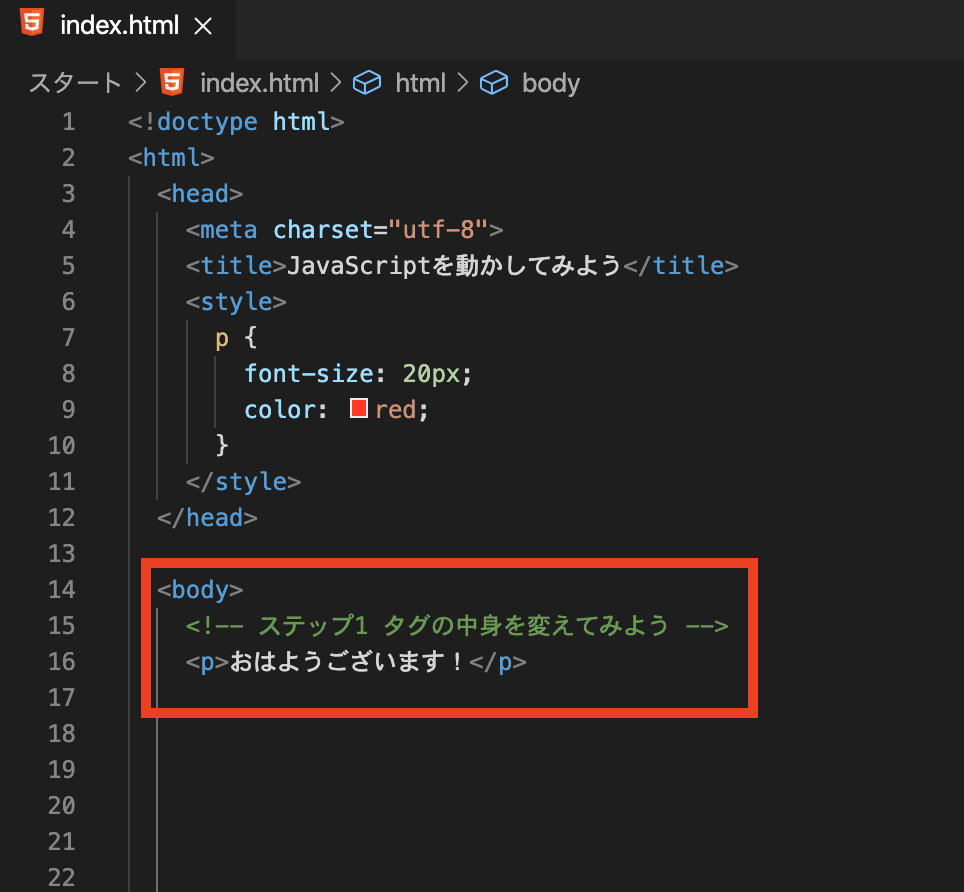Image resolution: width=964 pixels, height=892 pixels.
Task: Click the p { selector line
Action: tap(236, 338)
